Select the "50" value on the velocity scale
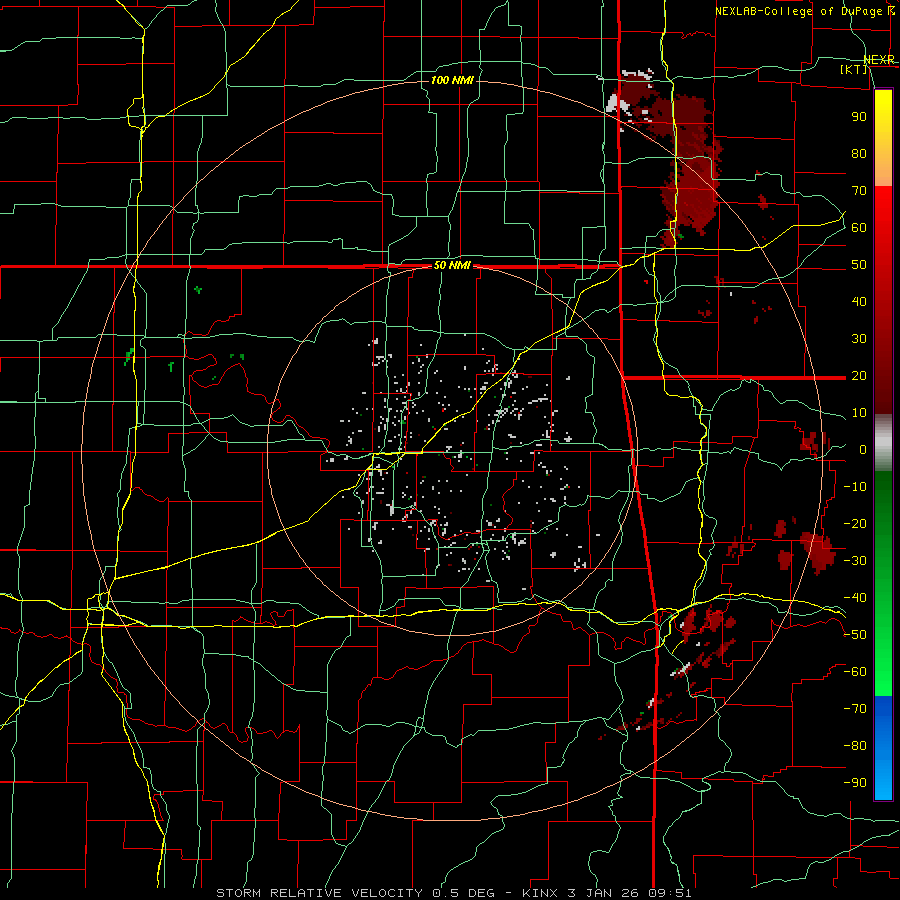 [x=859, y=265]
